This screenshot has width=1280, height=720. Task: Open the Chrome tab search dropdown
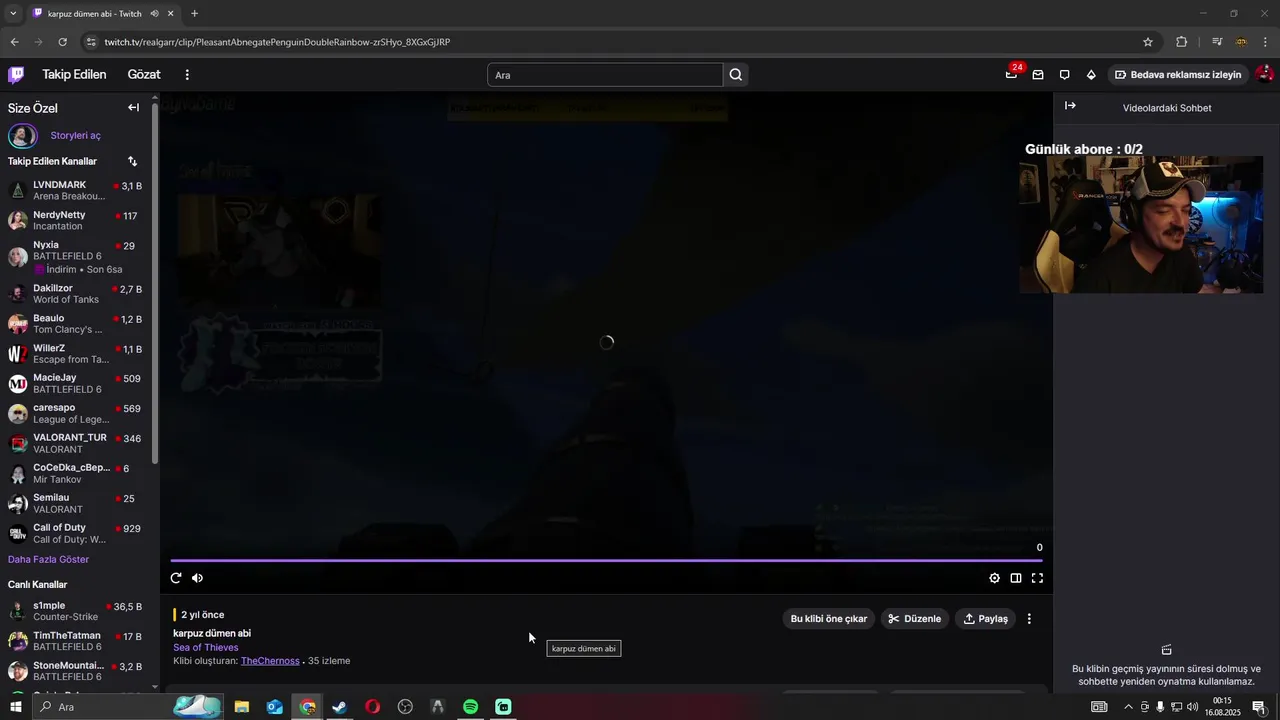pos(13,13)
